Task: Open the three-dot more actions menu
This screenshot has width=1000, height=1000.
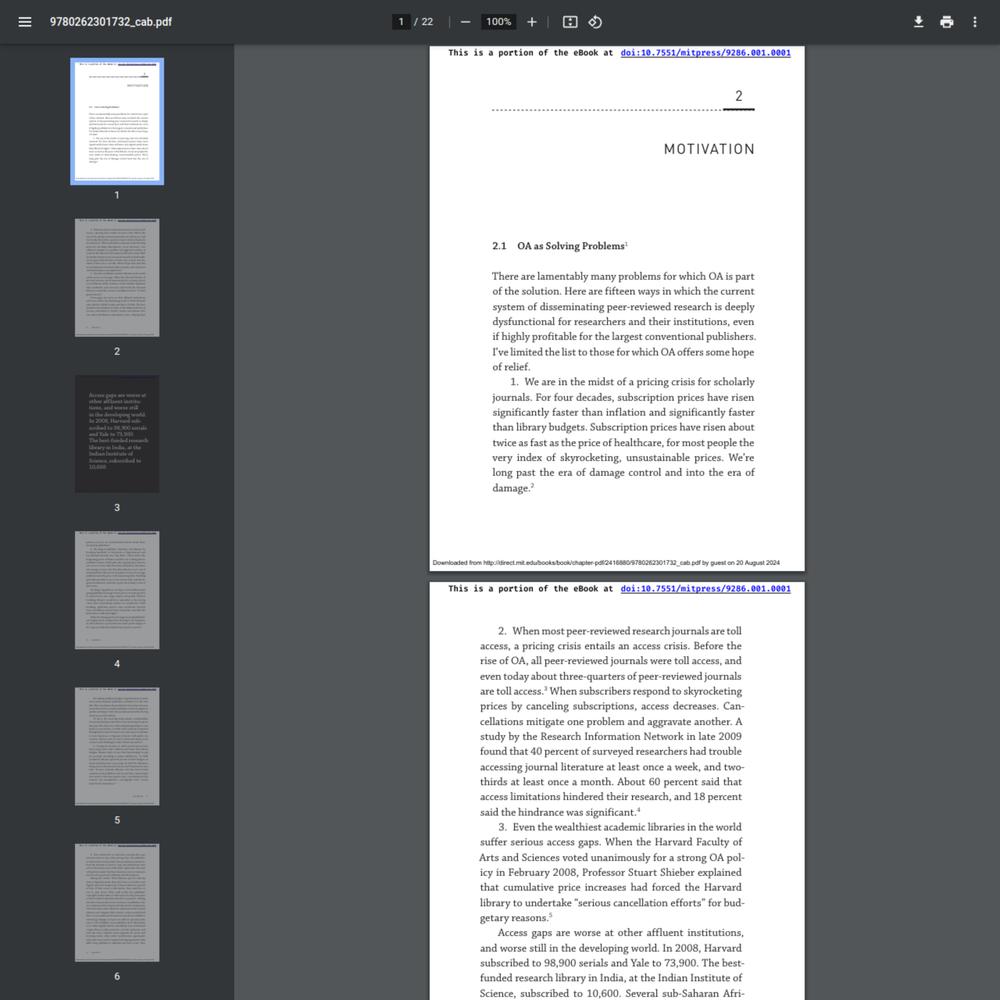Action: (x=974, y=22)
